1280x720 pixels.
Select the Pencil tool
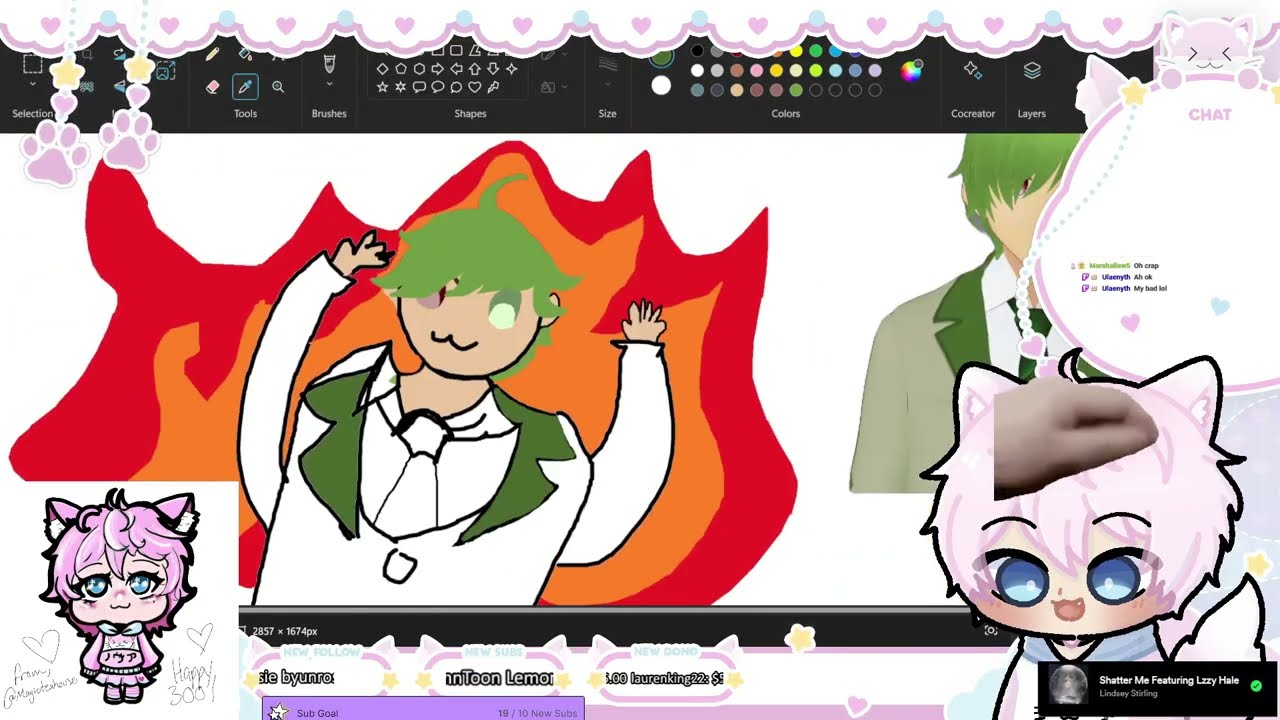point(212,54)
